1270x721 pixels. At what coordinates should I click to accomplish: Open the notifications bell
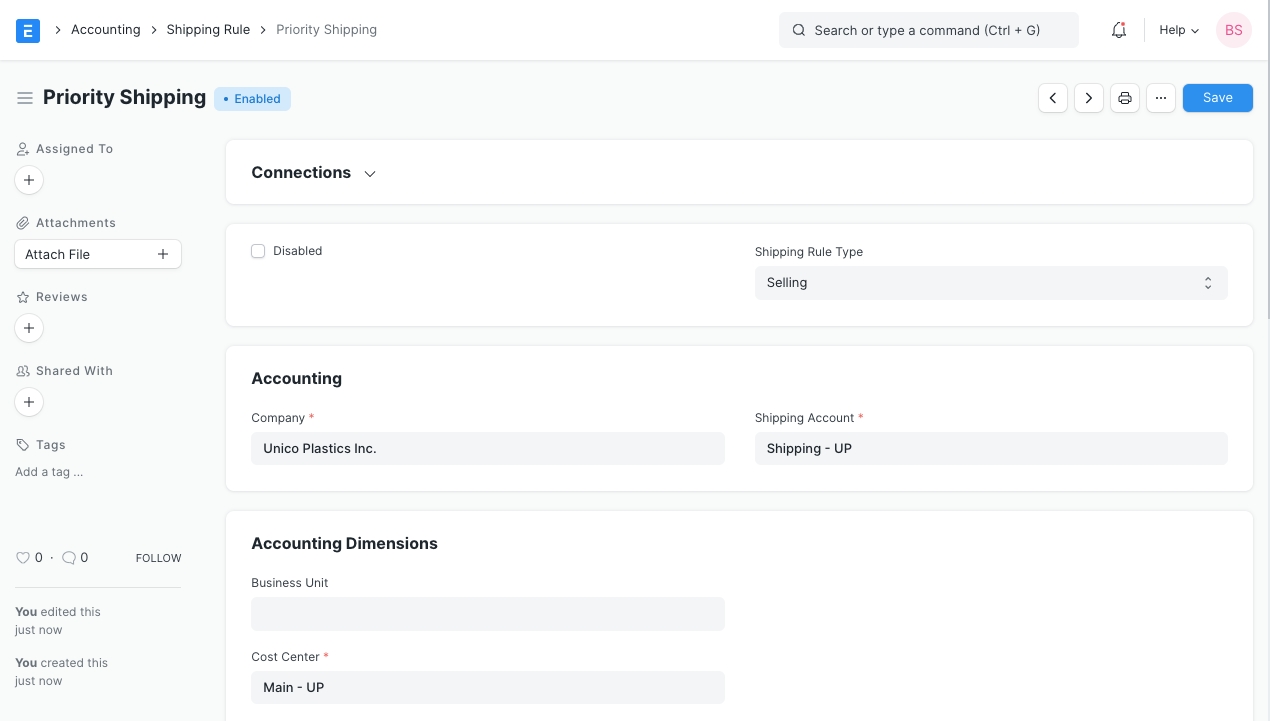tap(1119, 30)
